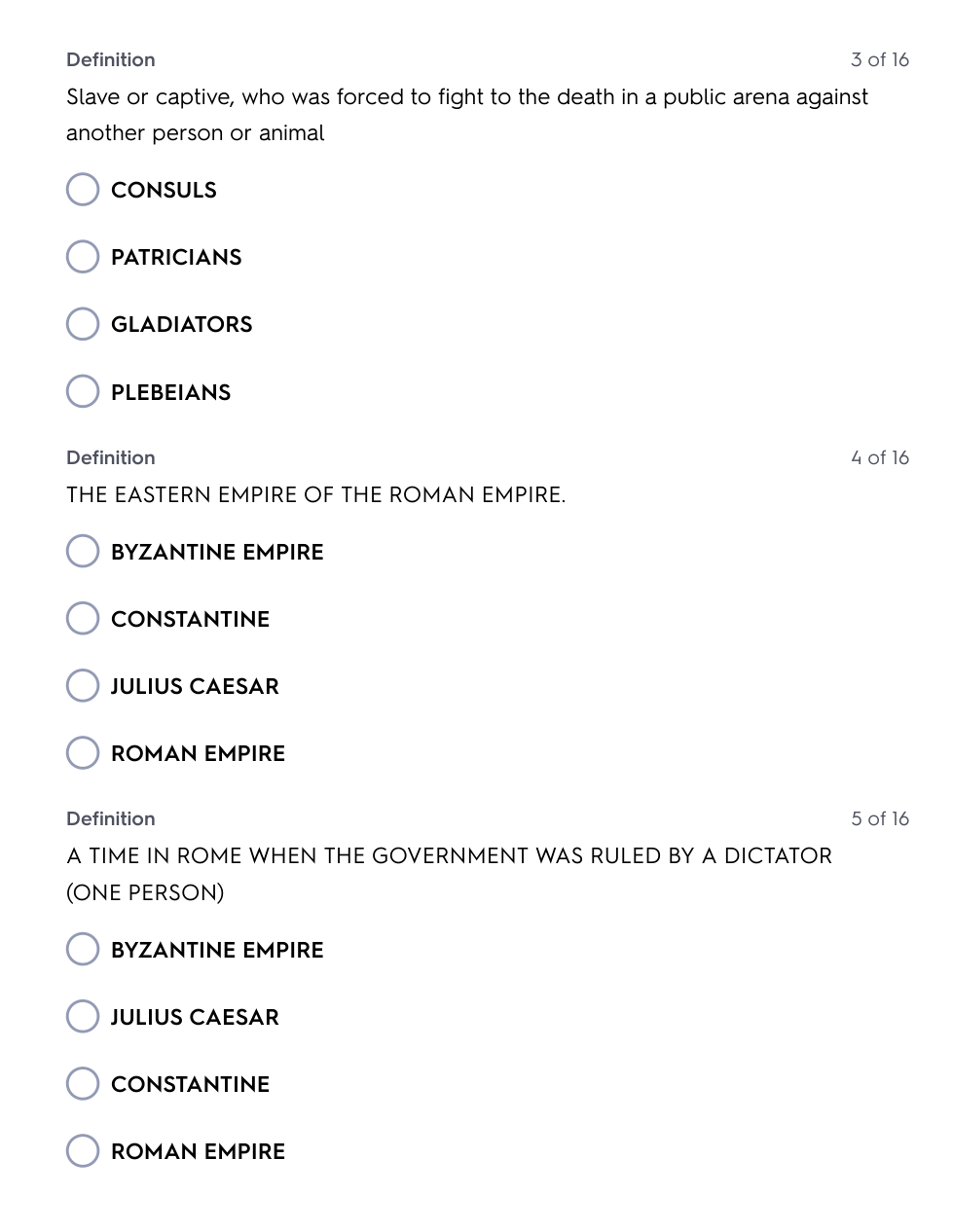
Task: Pick JULIUS CAESAR in question 4
Action: pyautogui.click(x=83, y=686)
